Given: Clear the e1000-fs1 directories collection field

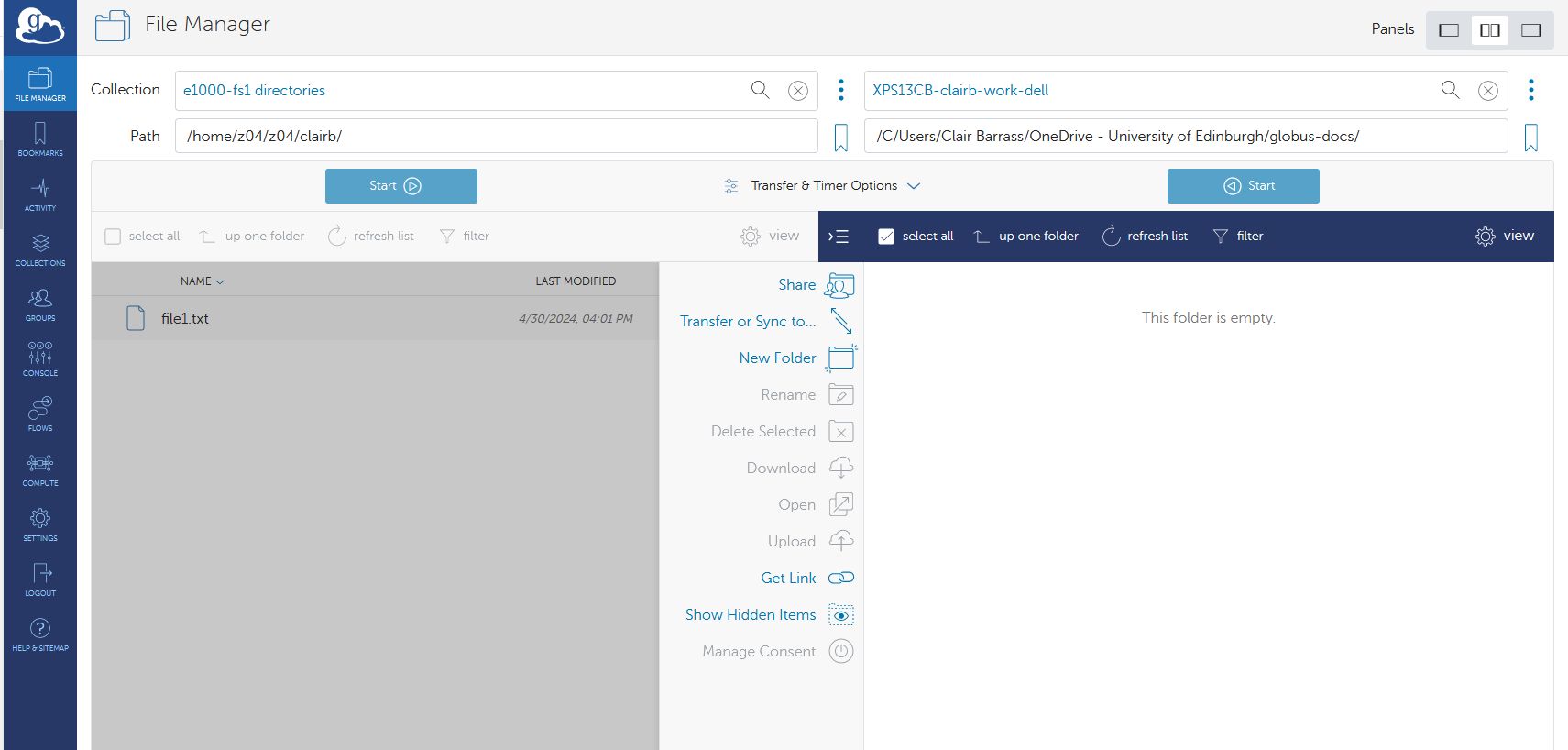Looking at the screenshot, I should [798, 91].
